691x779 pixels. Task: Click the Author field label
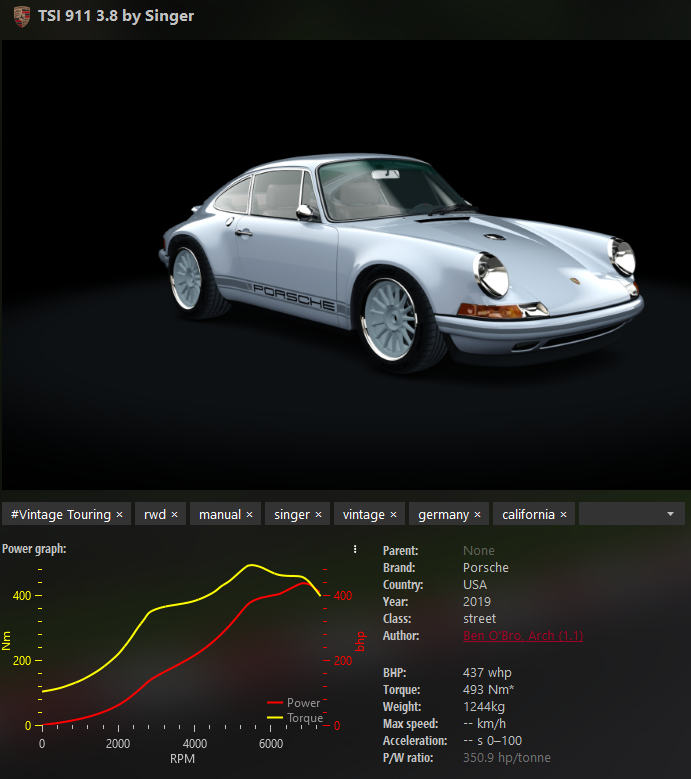click(x=401, y=635)
